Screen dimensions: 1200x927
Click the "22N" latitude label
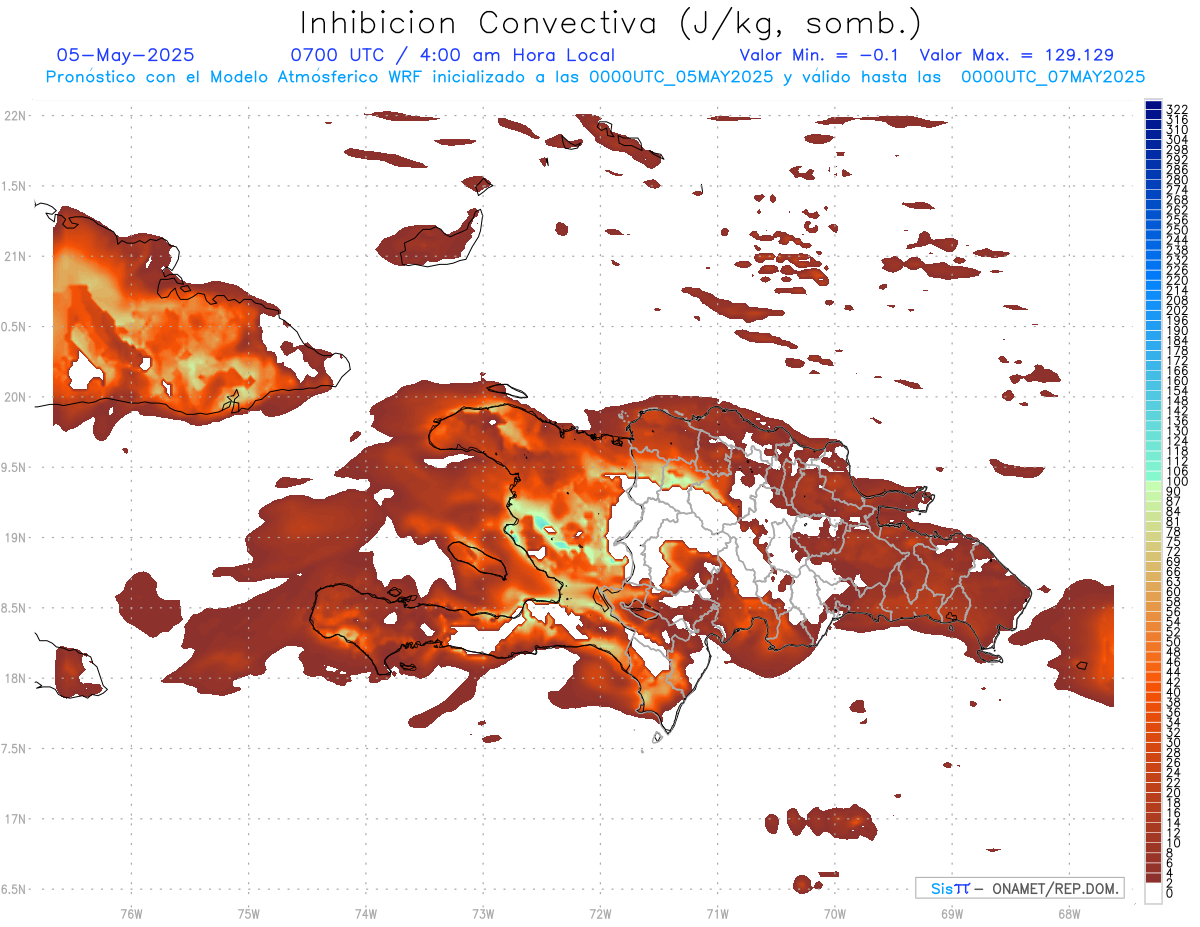click(x=14, y=116)
